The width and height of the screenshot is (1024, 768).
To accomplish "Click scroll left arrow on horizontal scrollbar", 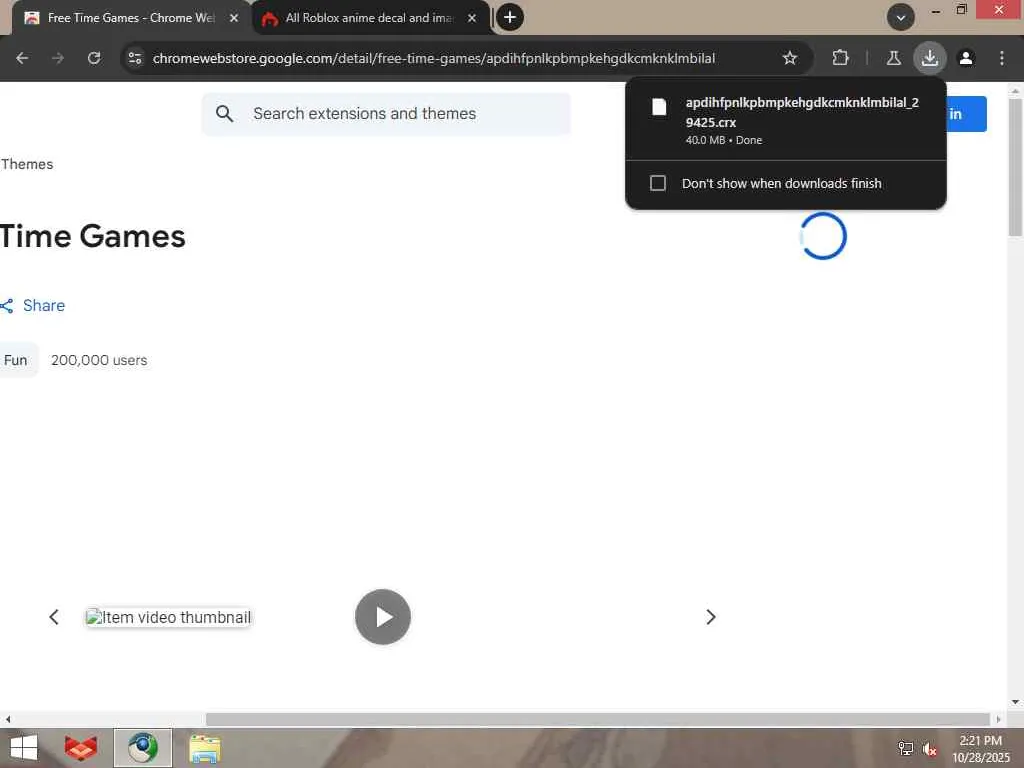I will coord(8,719).
